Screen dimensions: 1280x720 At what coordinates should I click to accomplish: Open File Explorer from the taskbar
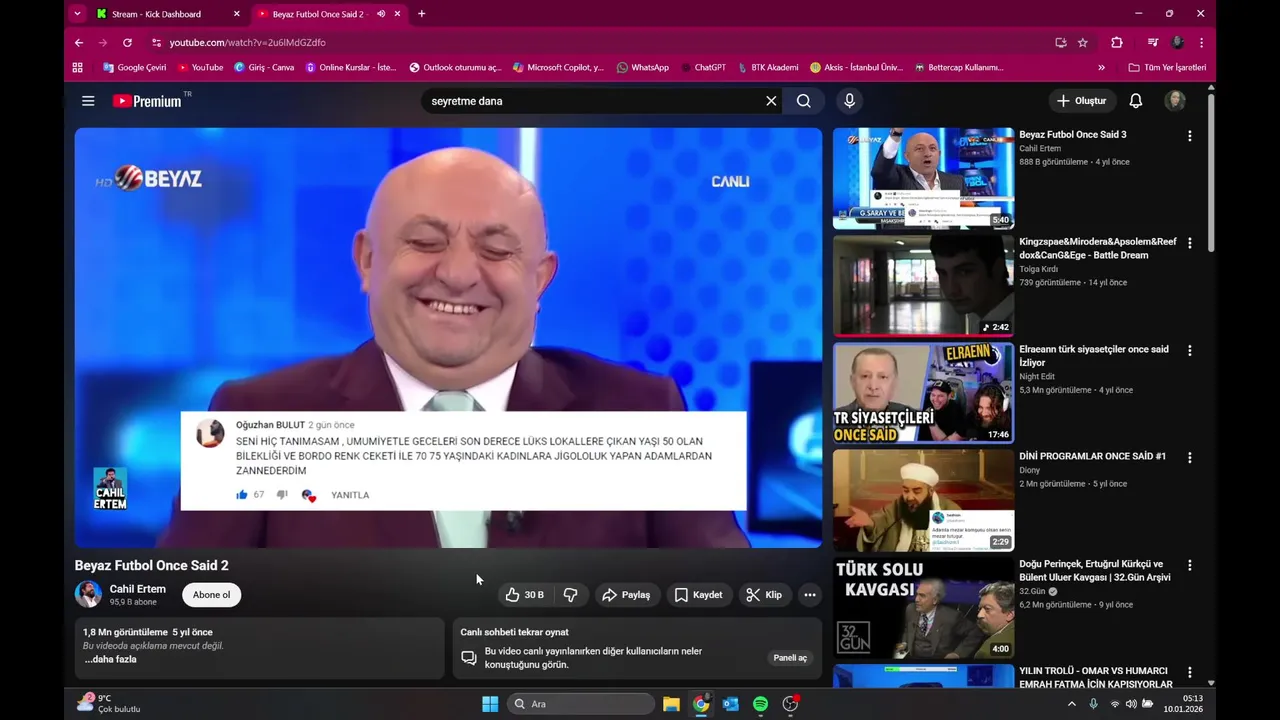click(x=671, y=704)
